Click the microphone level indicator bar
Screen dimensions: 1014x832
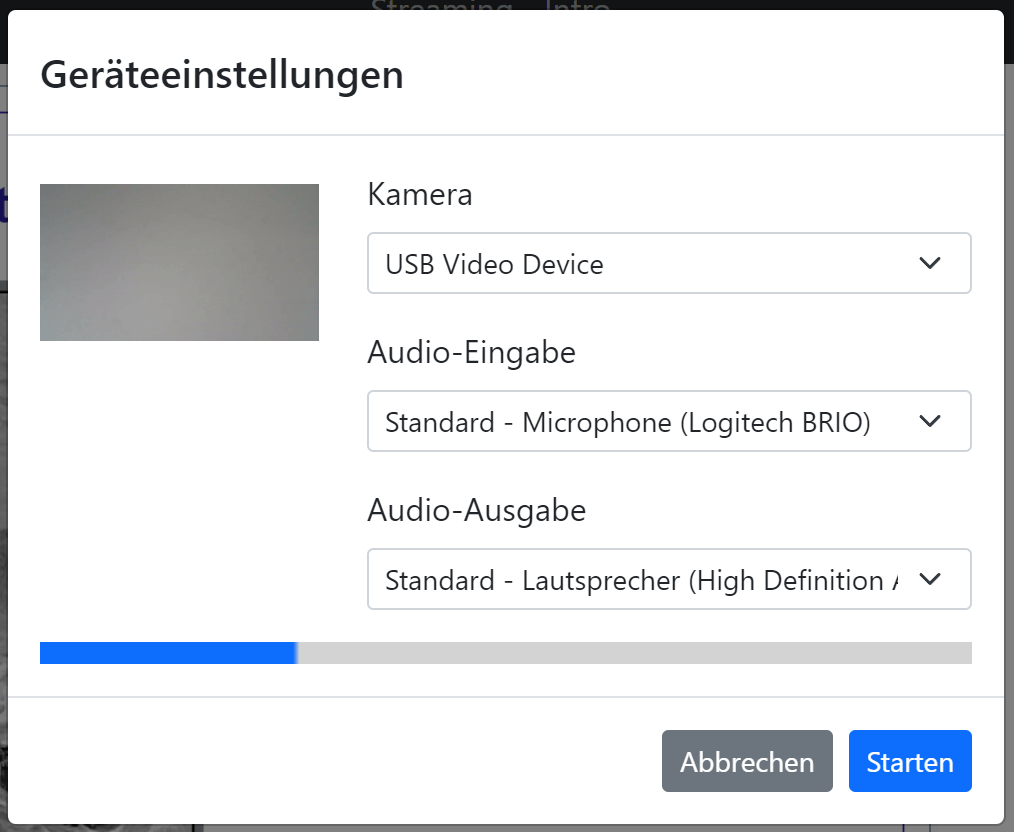(505, 651)
